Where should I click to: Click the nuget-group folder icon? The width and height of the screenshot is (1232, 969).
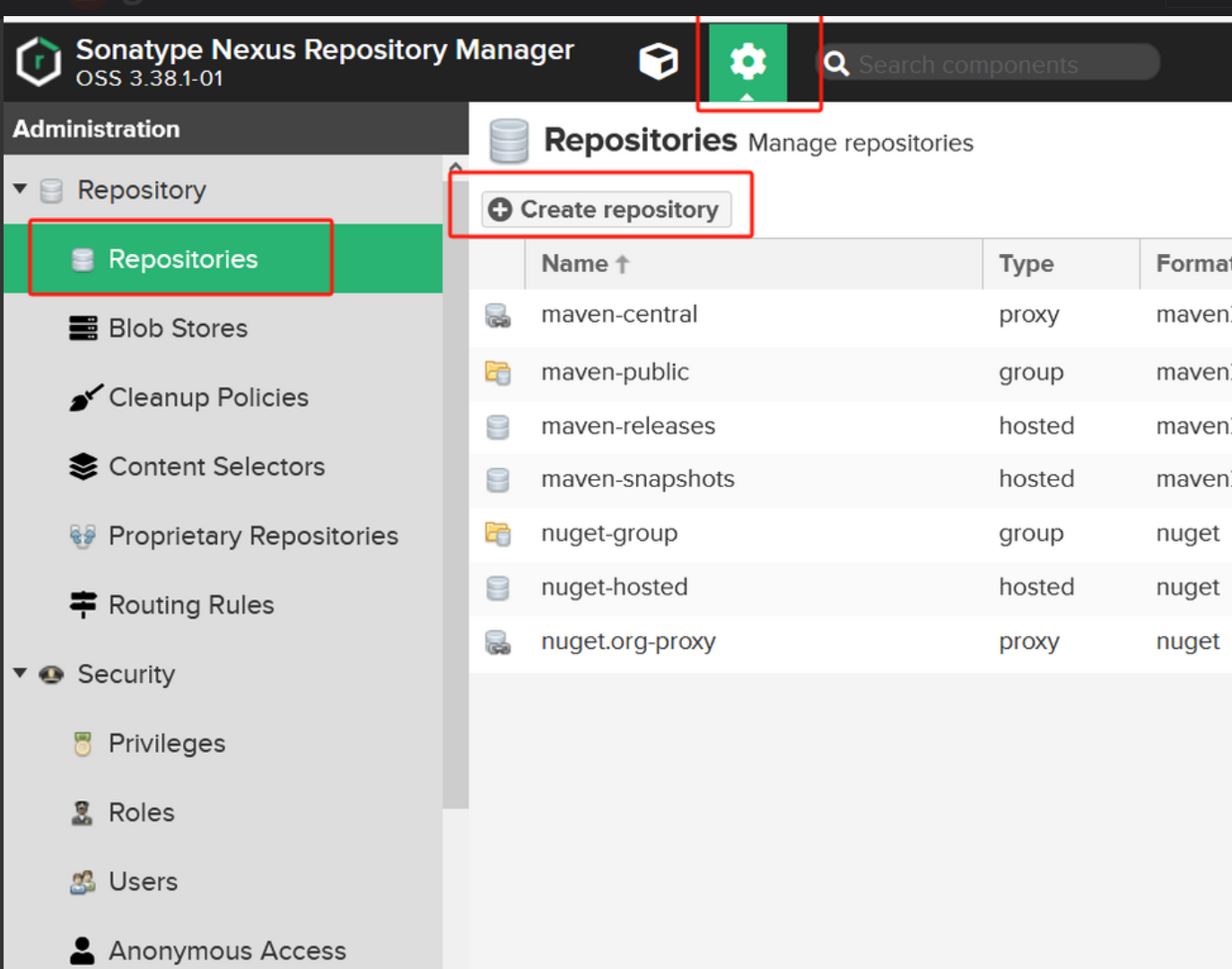tap(498, 534)
